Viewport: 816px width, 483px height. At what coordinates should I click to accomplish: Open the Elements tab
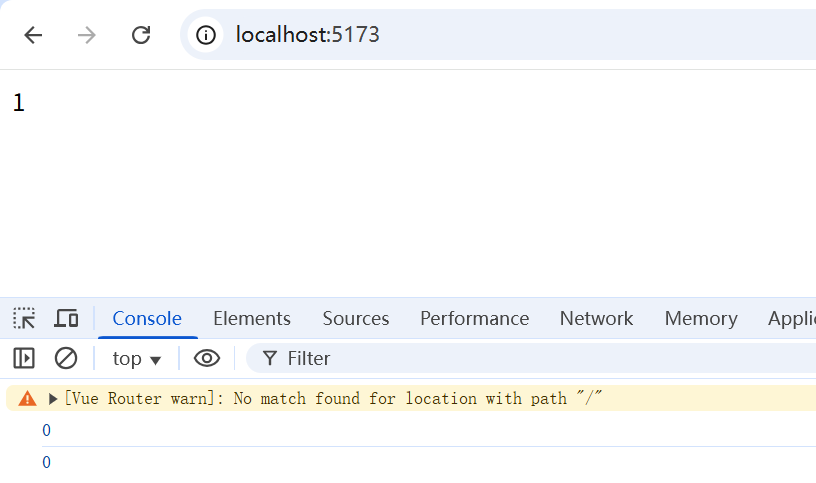(252, 319)
